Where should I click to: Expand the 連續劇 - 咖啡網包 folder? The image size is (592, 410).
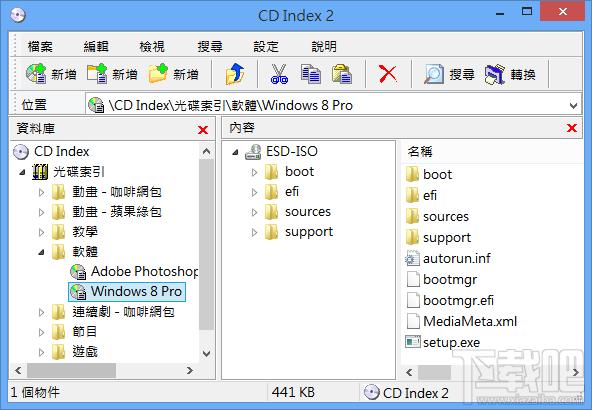click(42, 312)
